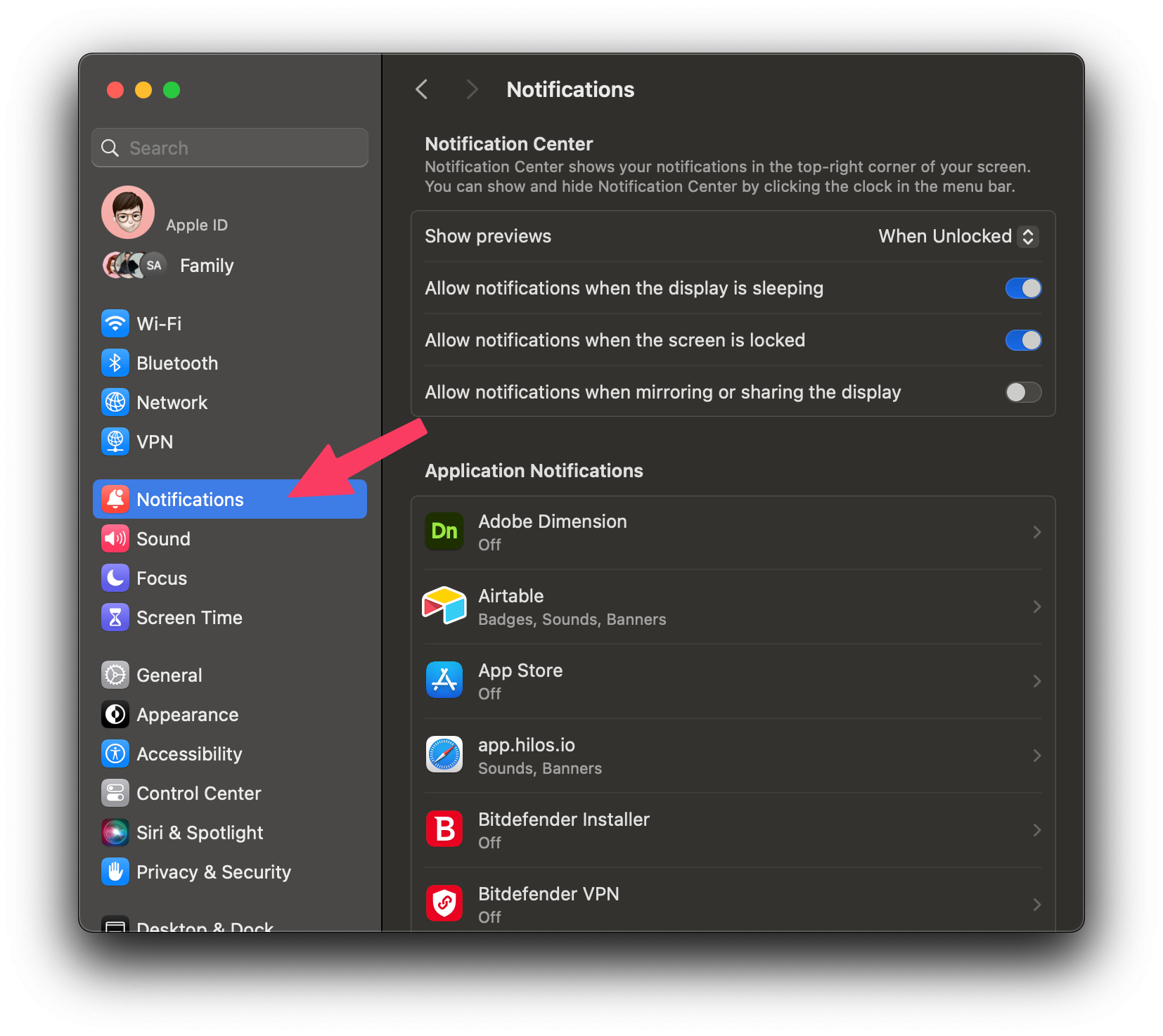Click the back navigation arrow
This screenshot has height=1036, width=1163.
click(421, 89)
